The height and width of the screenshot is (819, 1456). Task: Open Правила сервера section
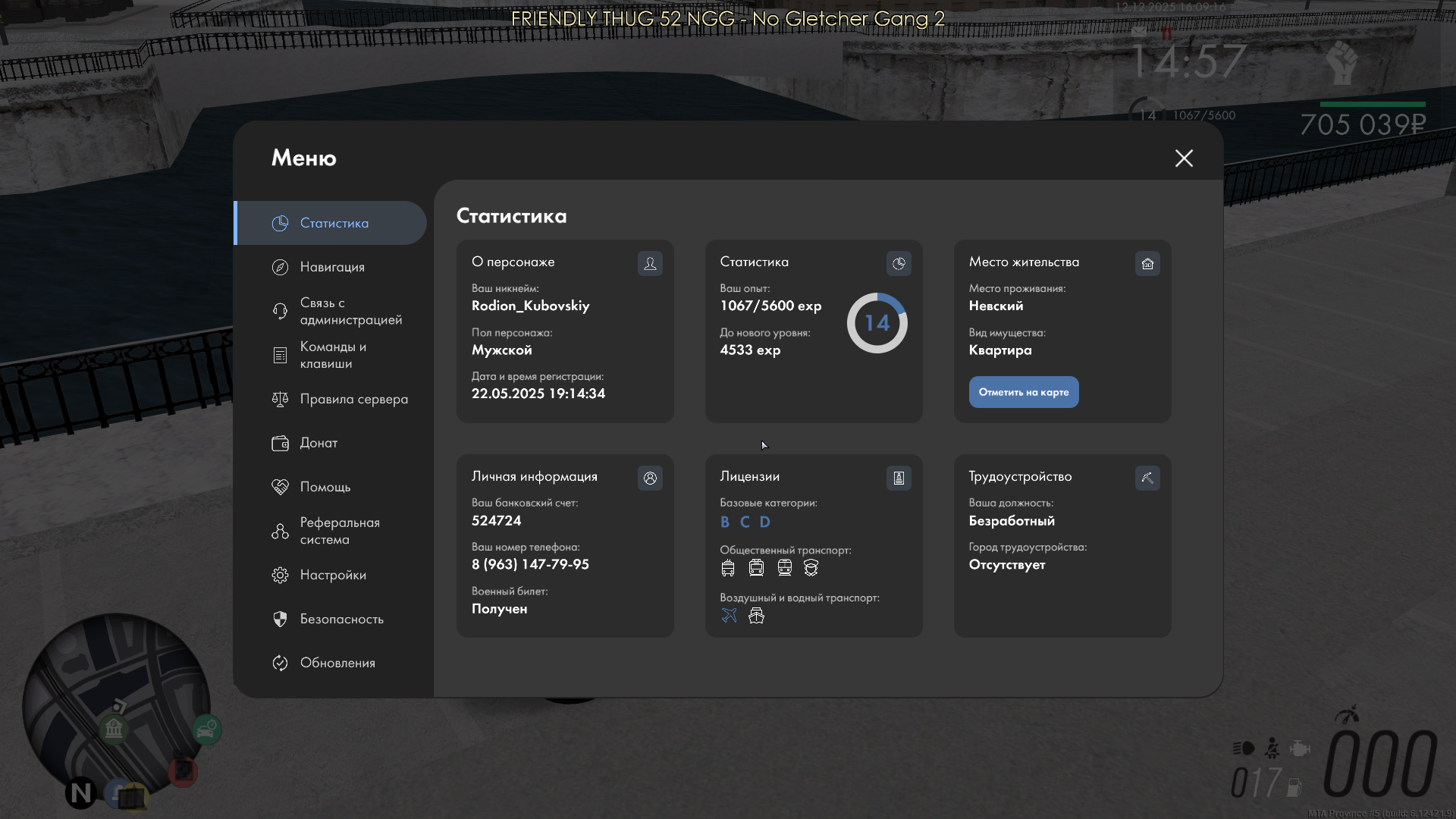[x=353, y=399]
